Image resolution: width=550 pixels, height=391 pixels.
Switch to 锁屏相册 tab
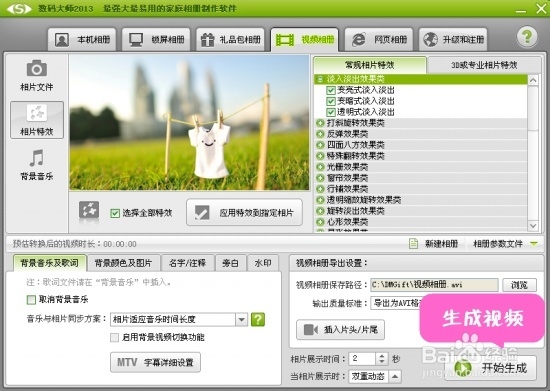[x=156, y=39]
